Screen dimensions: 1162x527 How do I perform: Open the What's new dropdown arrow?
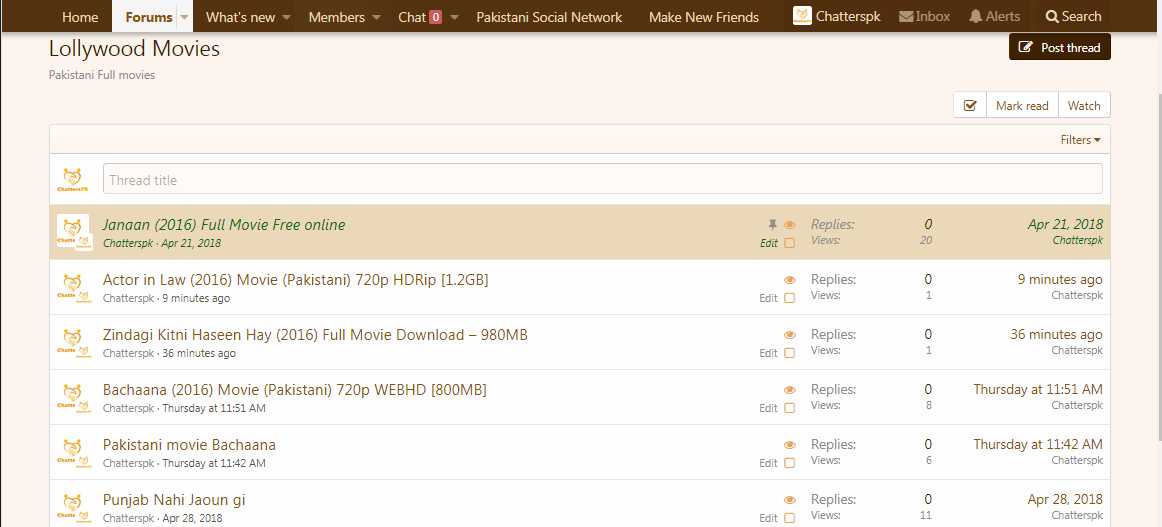286,17
